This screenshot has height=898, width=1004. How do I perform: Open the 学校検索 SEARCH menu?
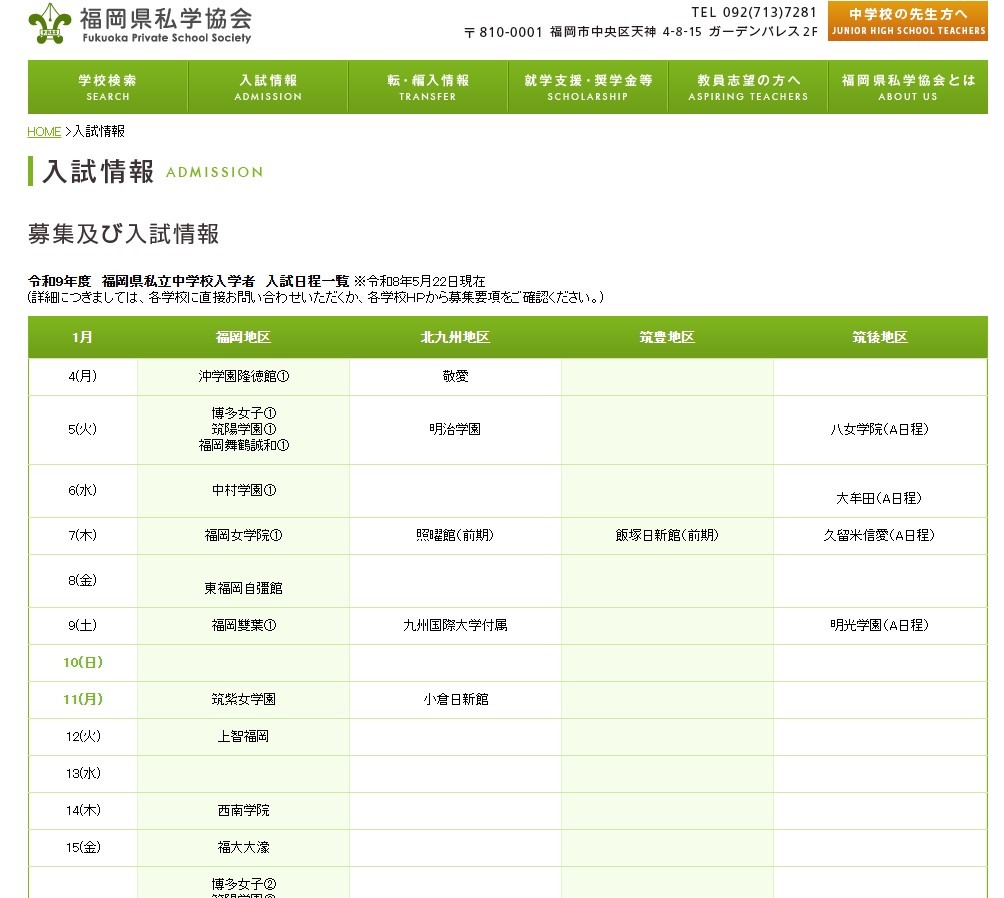coord(108,87)
